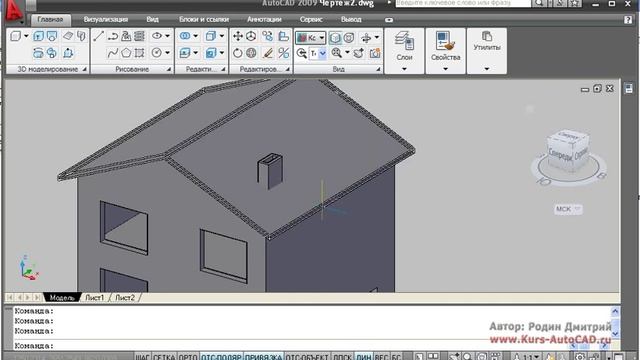Click the ribbon minimize toggle after Вывод
Image resolution: width=640 pixels, height=360 pixels.
(x=389, y=20)
